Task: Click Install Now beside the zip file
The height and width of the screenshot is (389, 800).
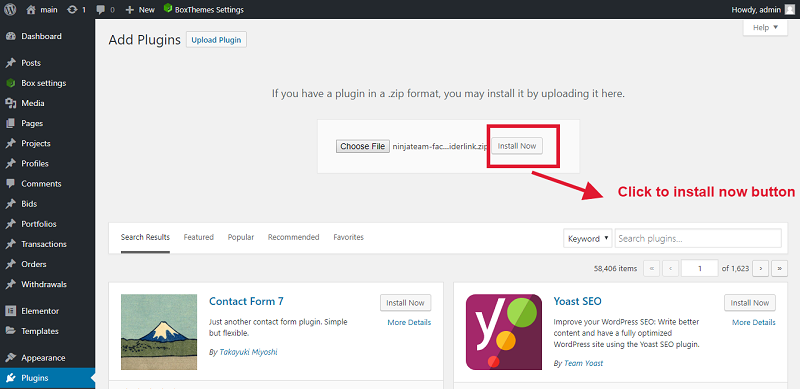Action: (x=517, y=146)
